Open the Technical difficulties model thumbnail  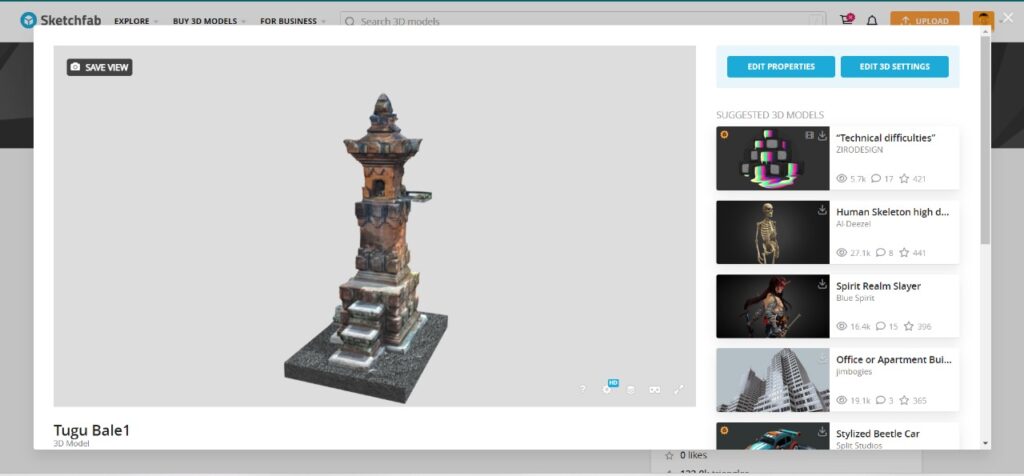pos(773,159)
